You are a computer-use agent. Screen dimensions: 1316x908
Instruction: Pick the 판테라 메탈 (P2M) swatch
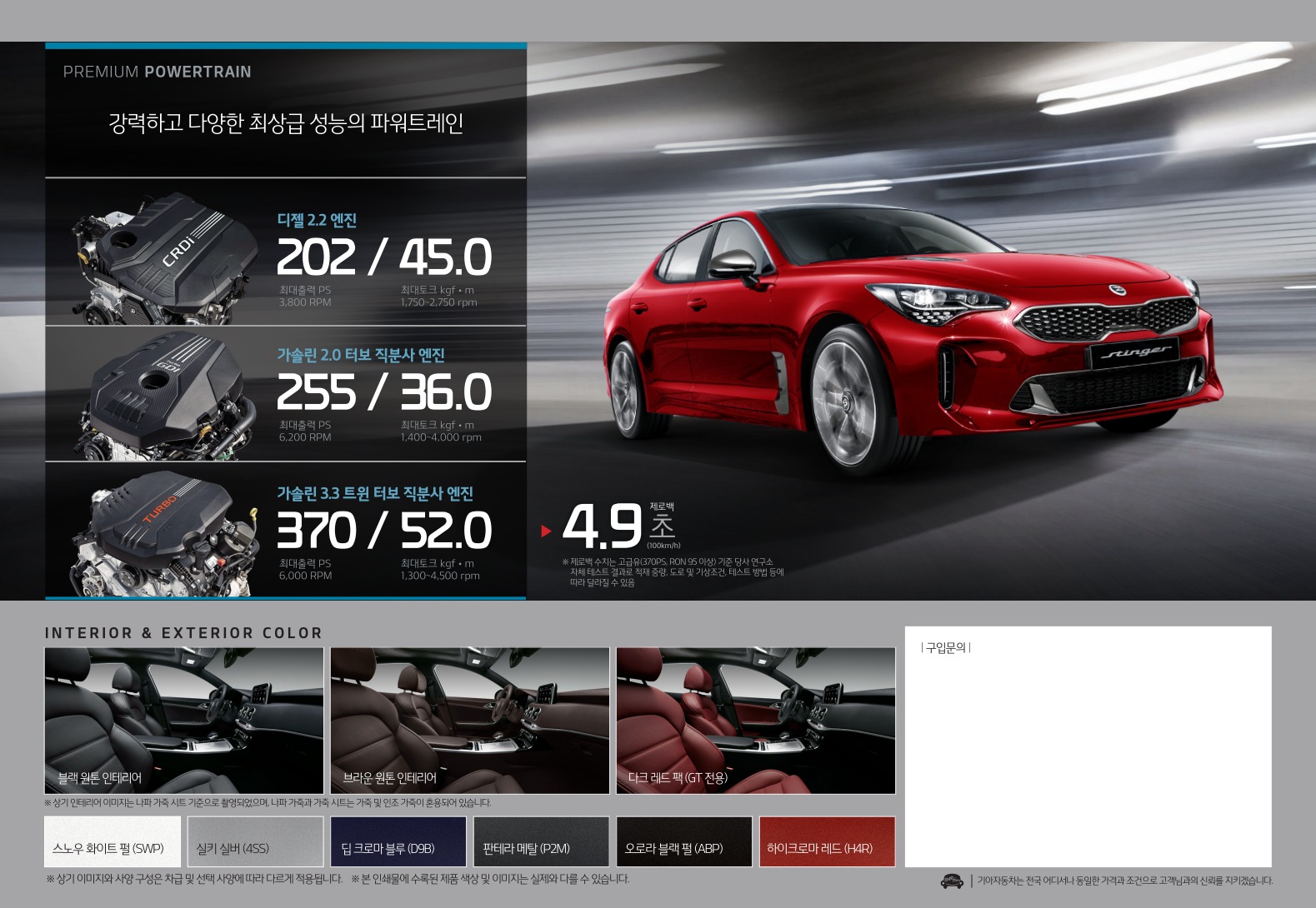pos(541,841)
